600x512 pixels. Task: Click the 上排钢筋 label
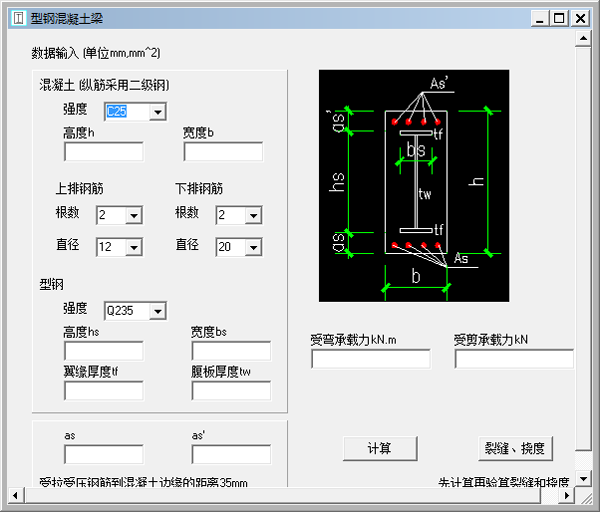[80, 189]
